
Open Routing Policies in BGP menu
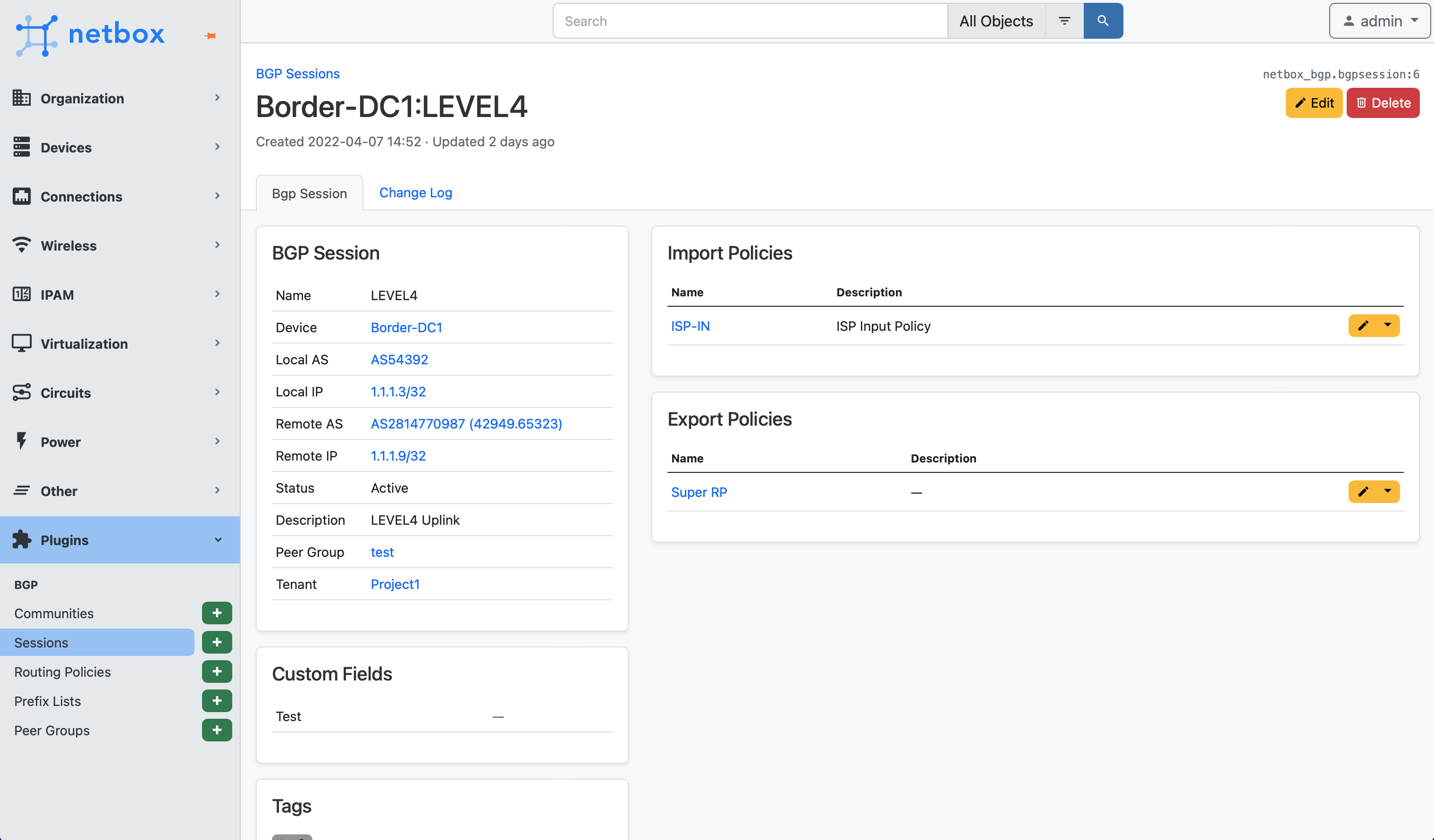[x=63, y=672]
